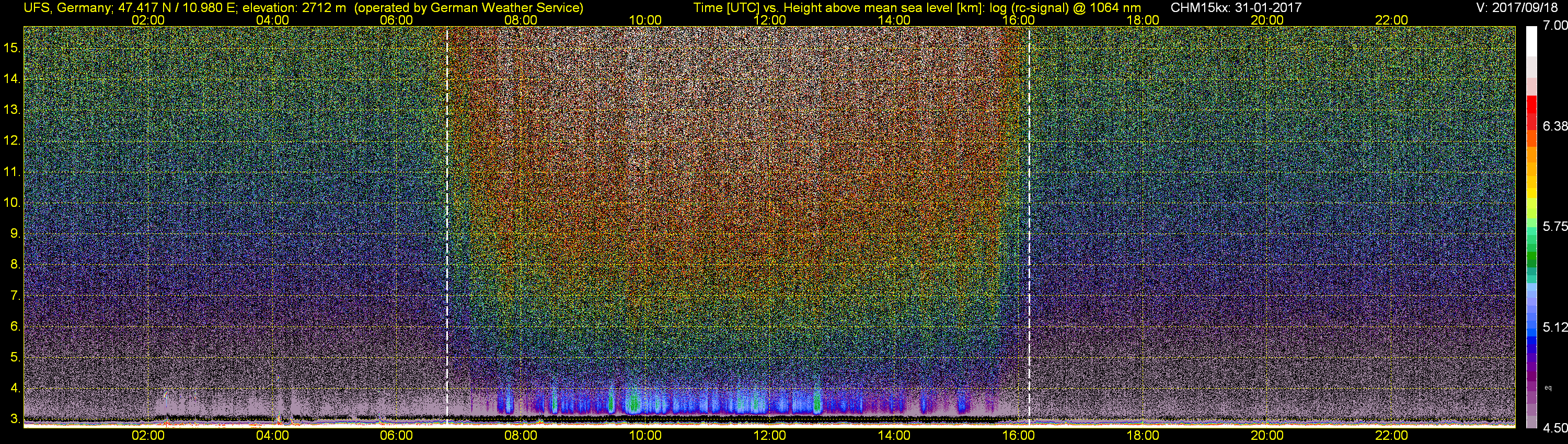
Task: Click the 22:00 label on top time axis
Action: tap(1391, 20)
